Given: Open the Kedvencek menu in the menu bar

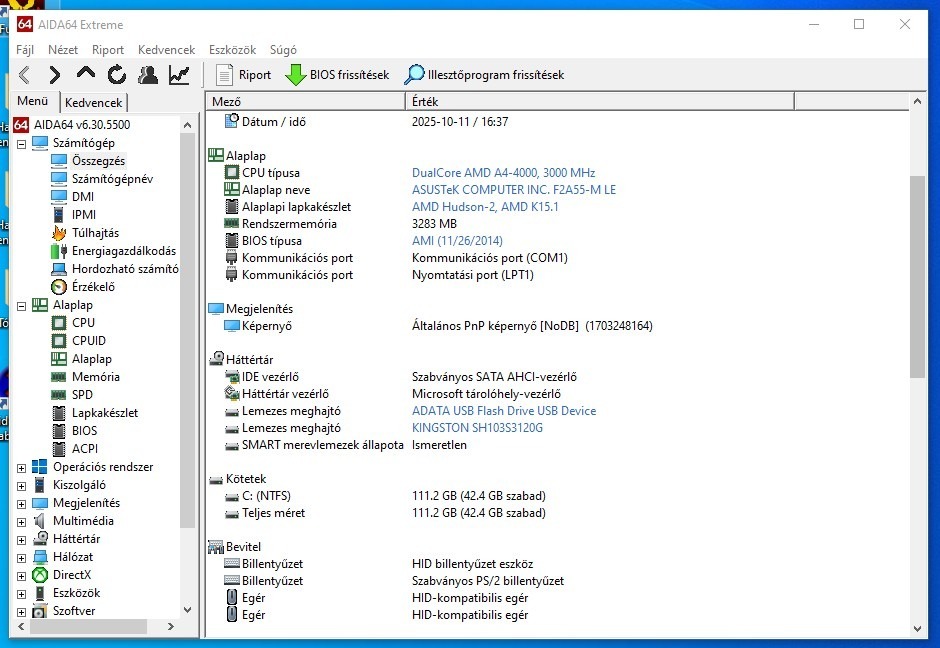Looking at the screenshot, I should point(167,50).
